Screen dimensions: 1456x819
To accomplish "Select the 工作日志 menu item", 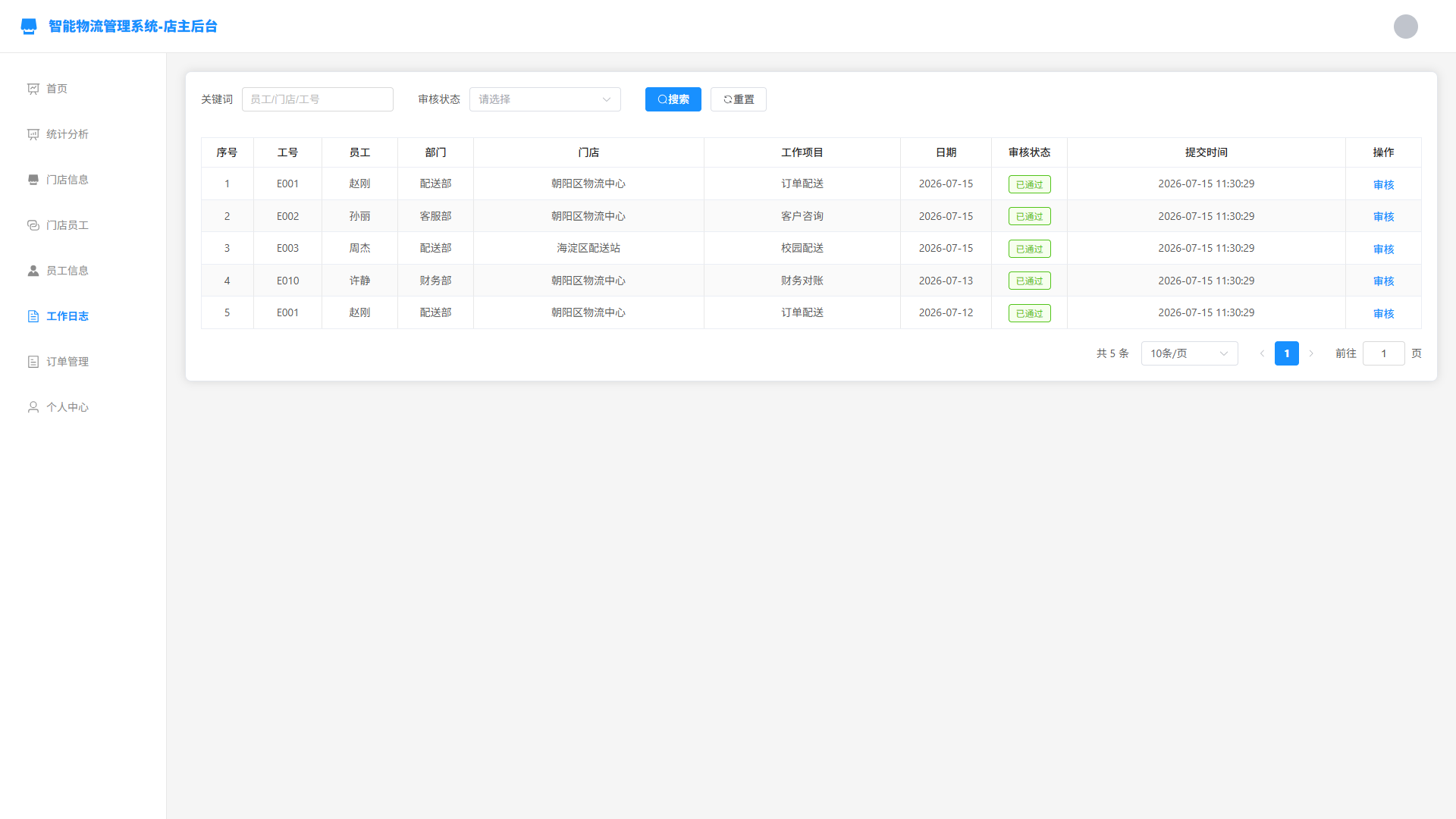I will click(x=83, y=316).
